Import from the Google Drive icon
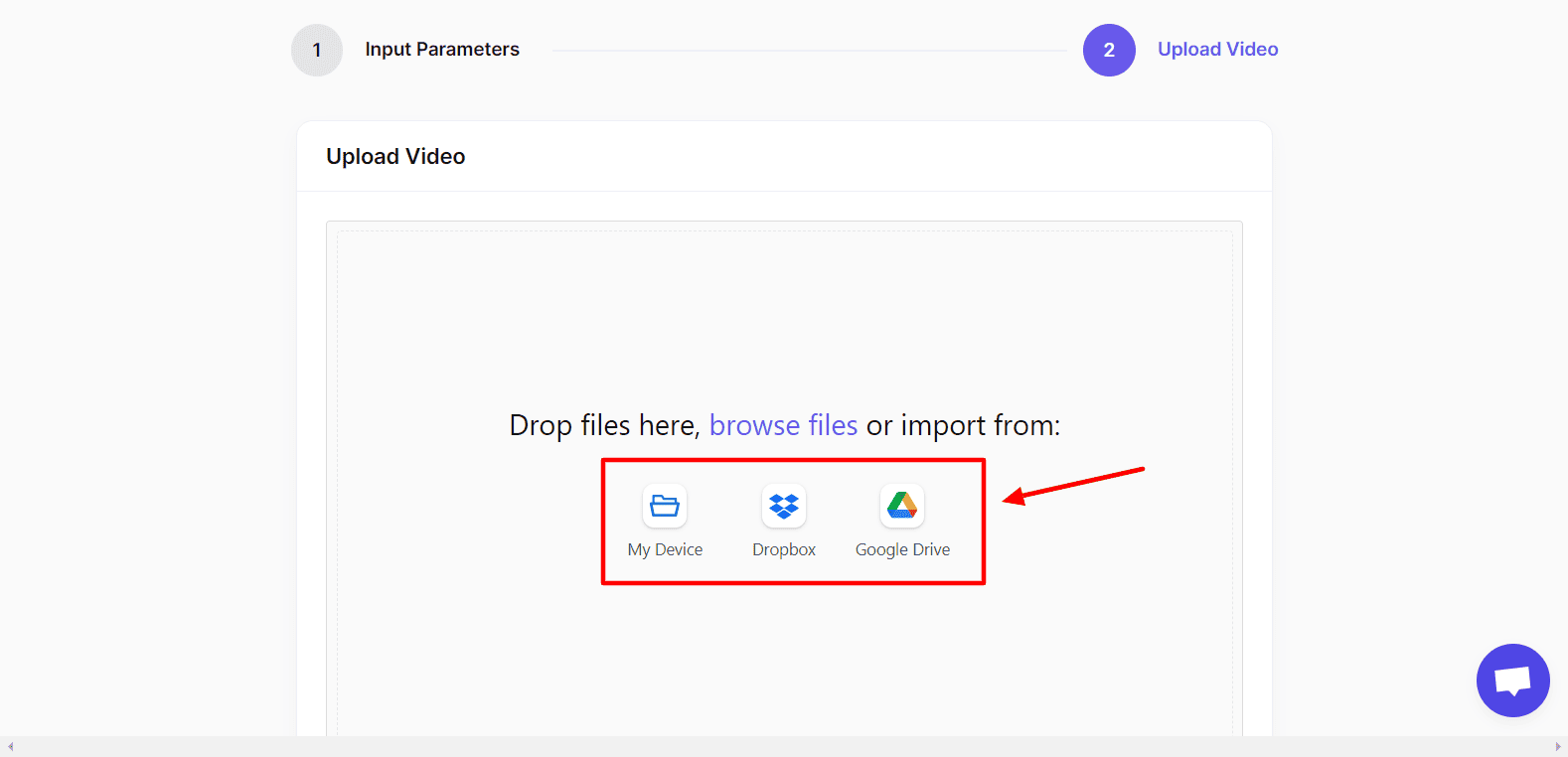The height and width of the screenshot is (757, 1568). point(902,506)
